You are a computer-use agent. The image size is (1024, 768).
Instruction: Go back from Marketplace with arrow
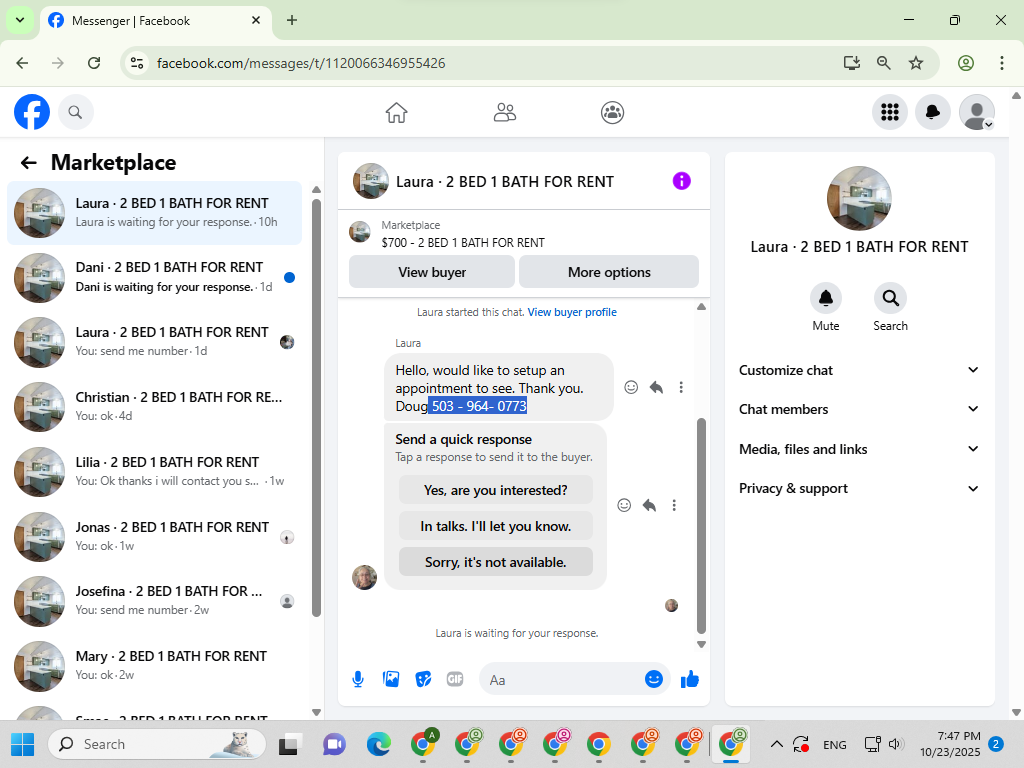(x=28, y=163)
